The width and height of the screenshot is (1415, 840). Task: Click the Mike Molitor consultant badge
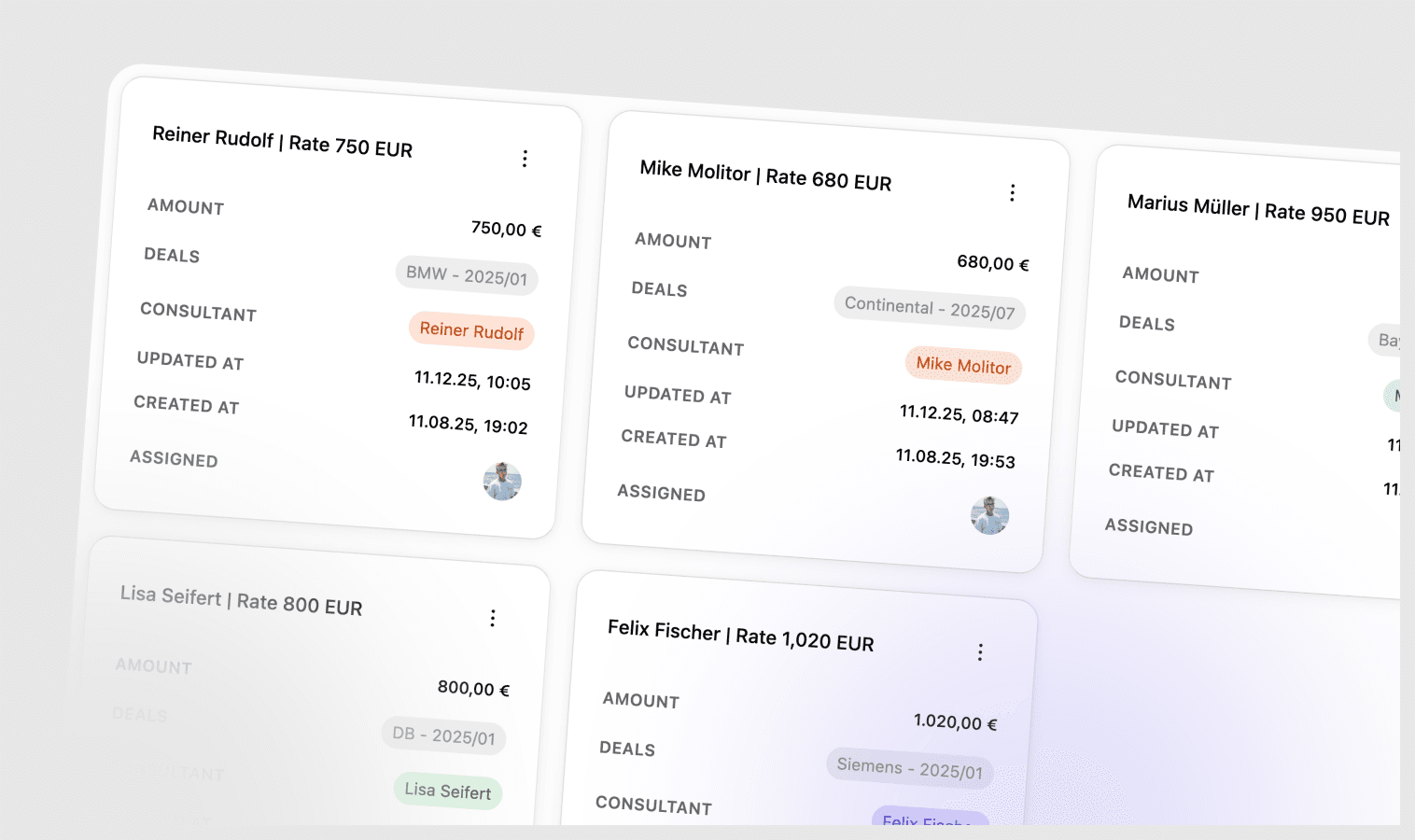tap(963, 365)
